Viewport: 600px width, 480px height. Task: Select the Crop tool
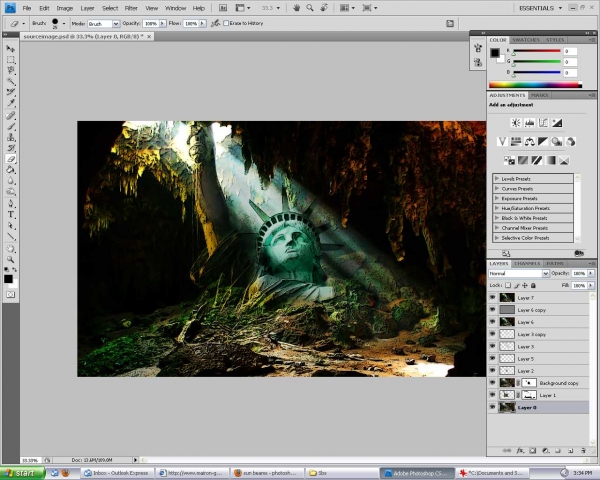(x=10, y=92)
